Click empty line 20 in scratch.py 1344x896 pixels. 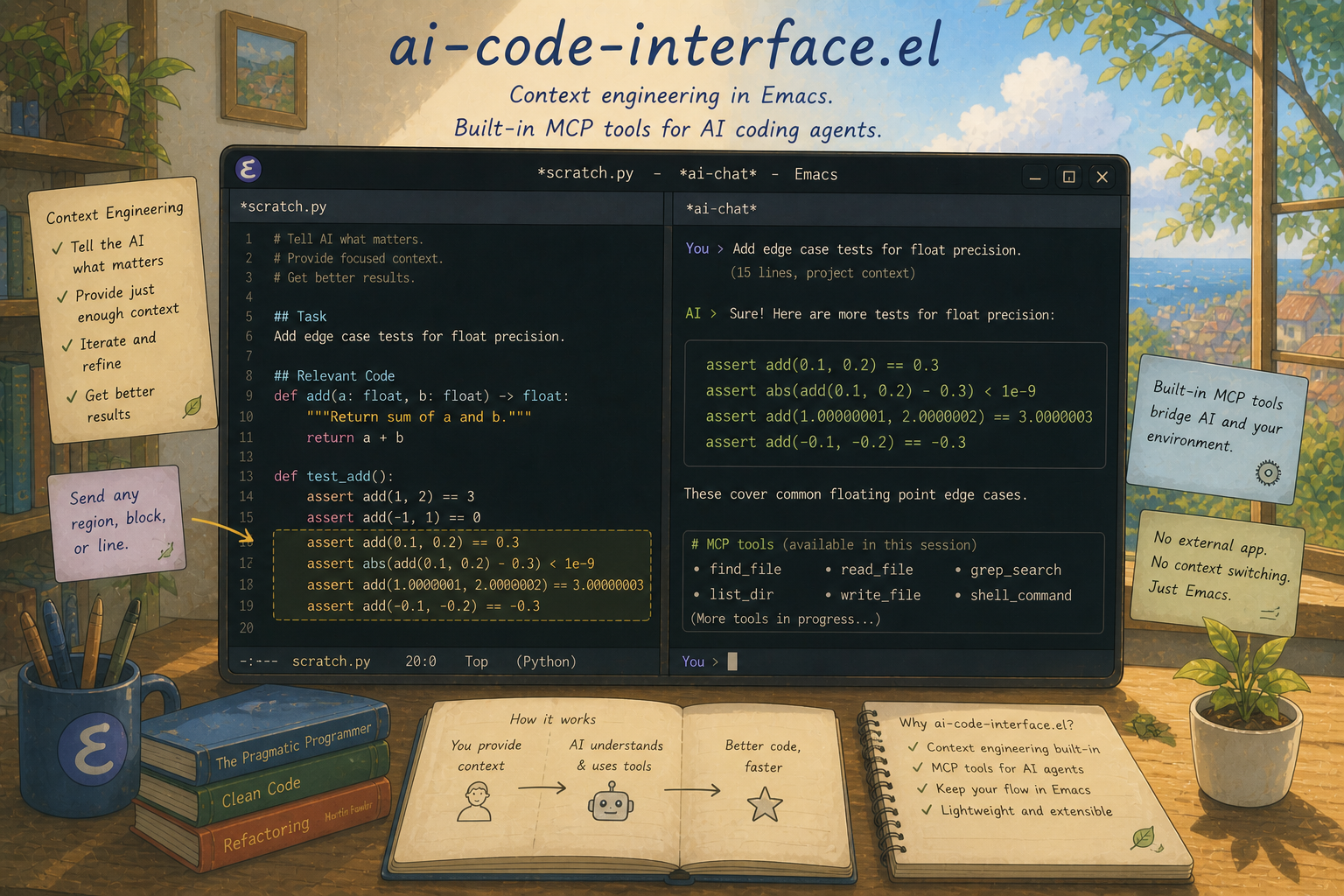pyautogui.click(x=444, y=628)
